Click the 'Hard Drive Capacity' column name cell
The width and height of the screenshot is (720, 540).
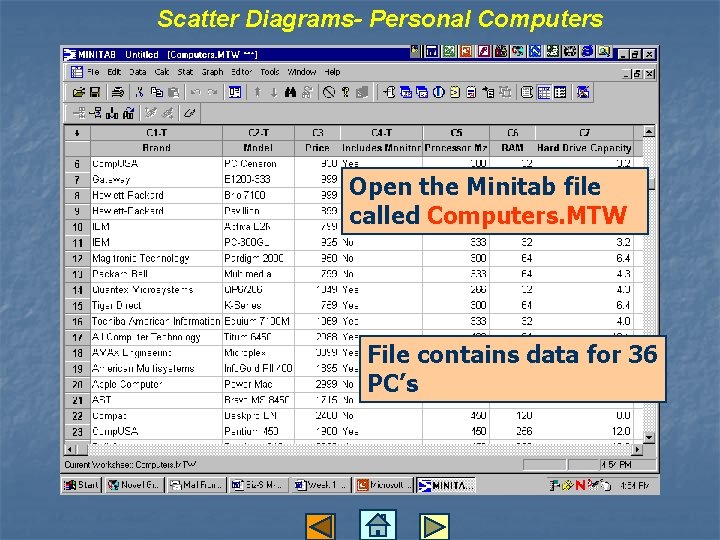[x=584, y=148]
